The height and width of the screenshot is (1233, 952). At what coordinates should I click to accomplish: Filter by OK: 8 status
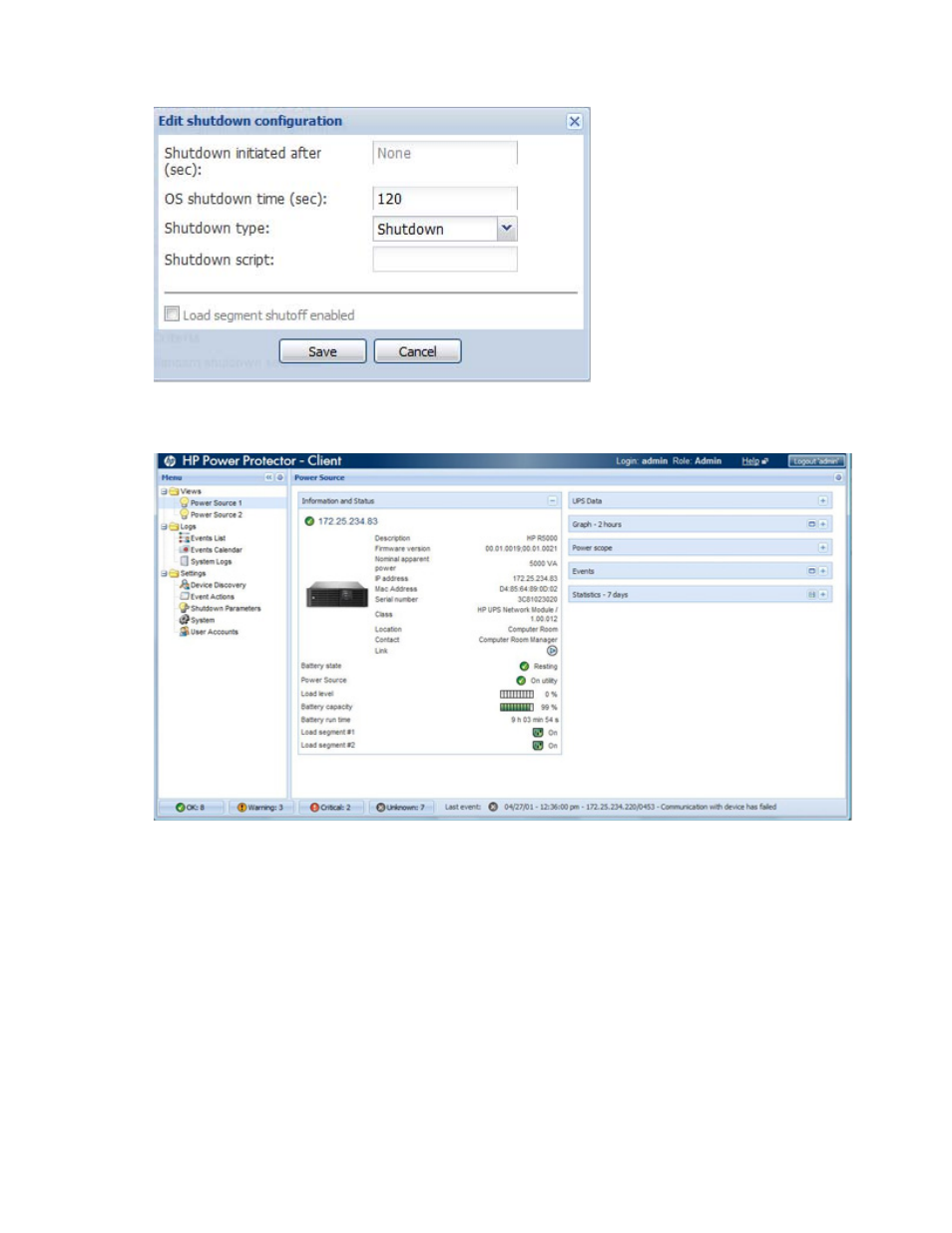point(190,808)
